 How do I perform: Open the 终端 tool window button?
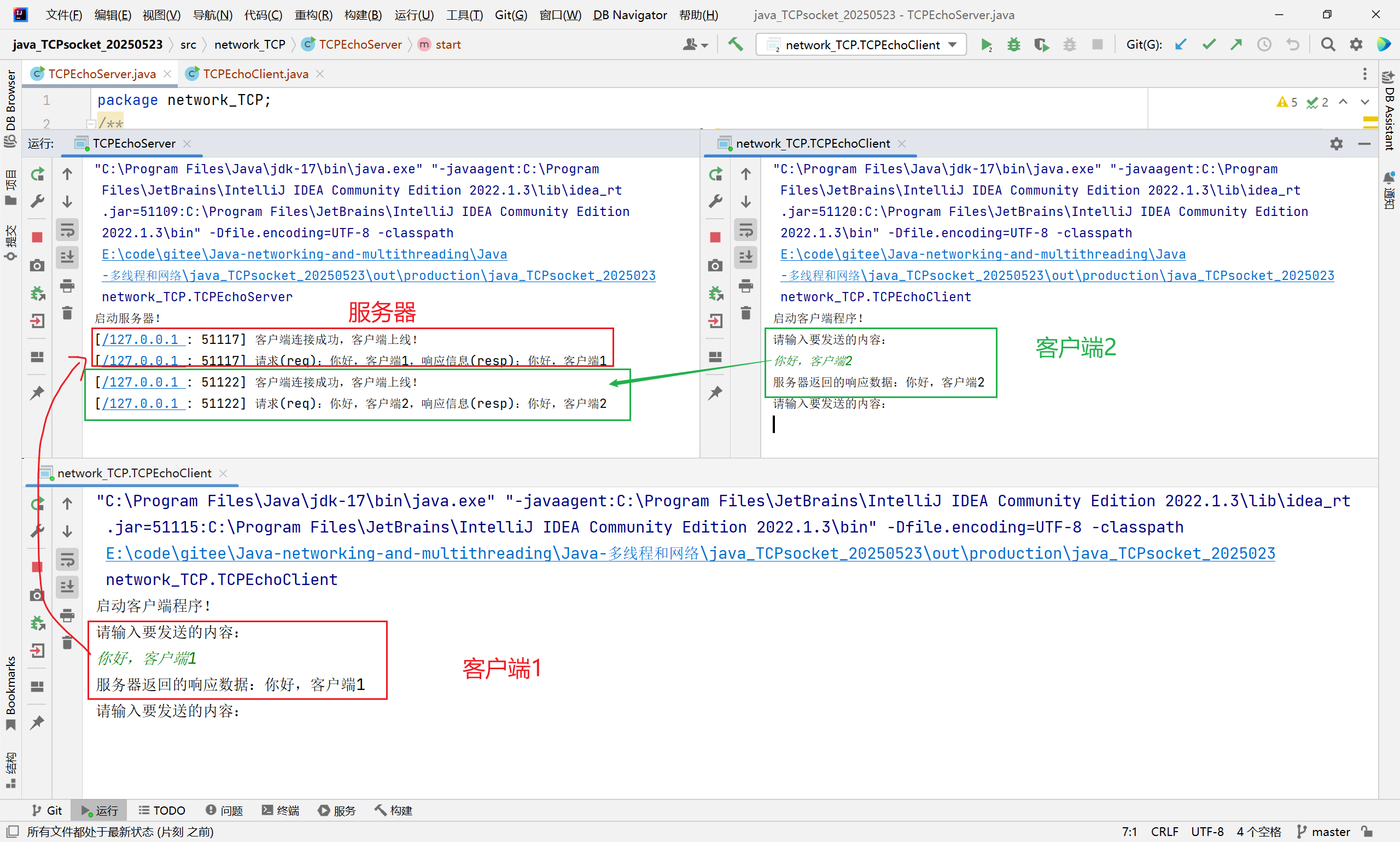pos(281,810)
